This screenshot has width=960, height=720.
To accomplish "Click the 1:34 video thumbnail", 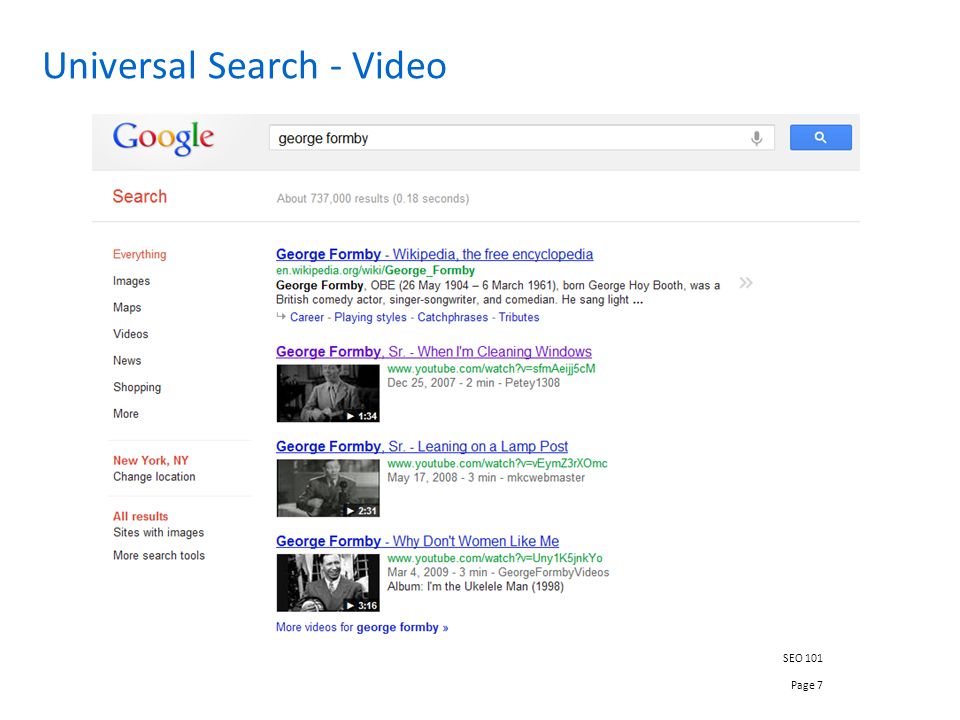I will click(x=328, y=393).
